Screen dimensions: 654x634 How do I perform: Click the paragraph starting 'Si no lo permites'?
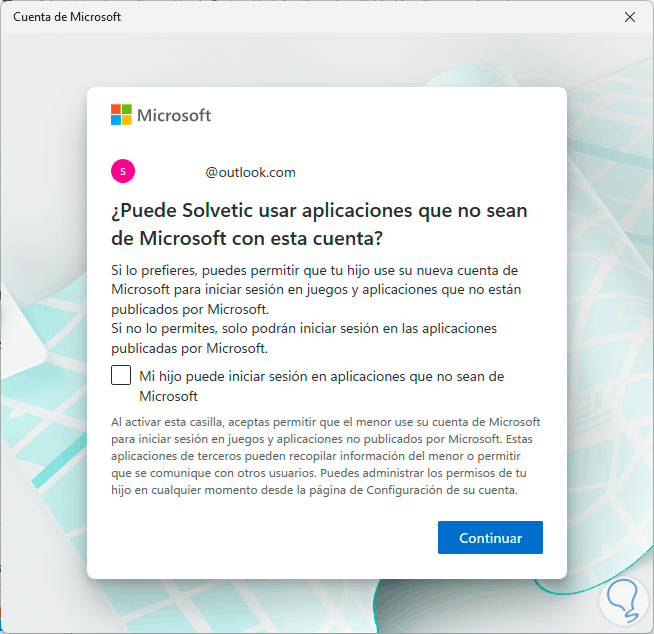click(x=304, y=338)
